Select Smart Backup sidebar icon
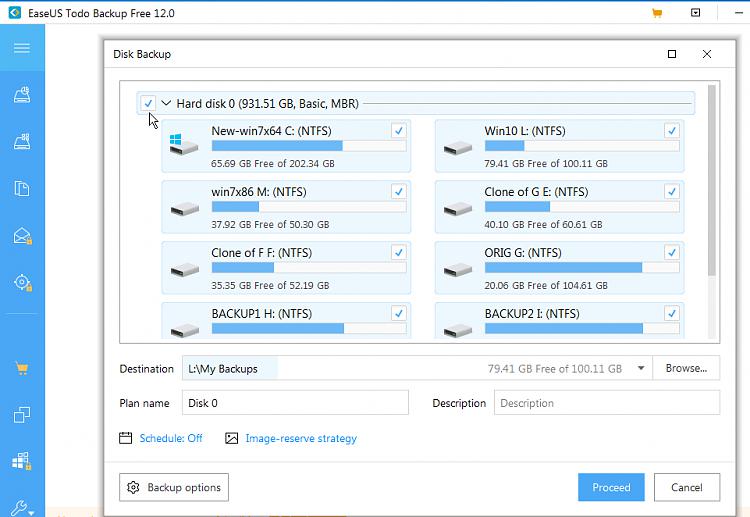Viewport: 750px width, 517px height. pos(22,282)
